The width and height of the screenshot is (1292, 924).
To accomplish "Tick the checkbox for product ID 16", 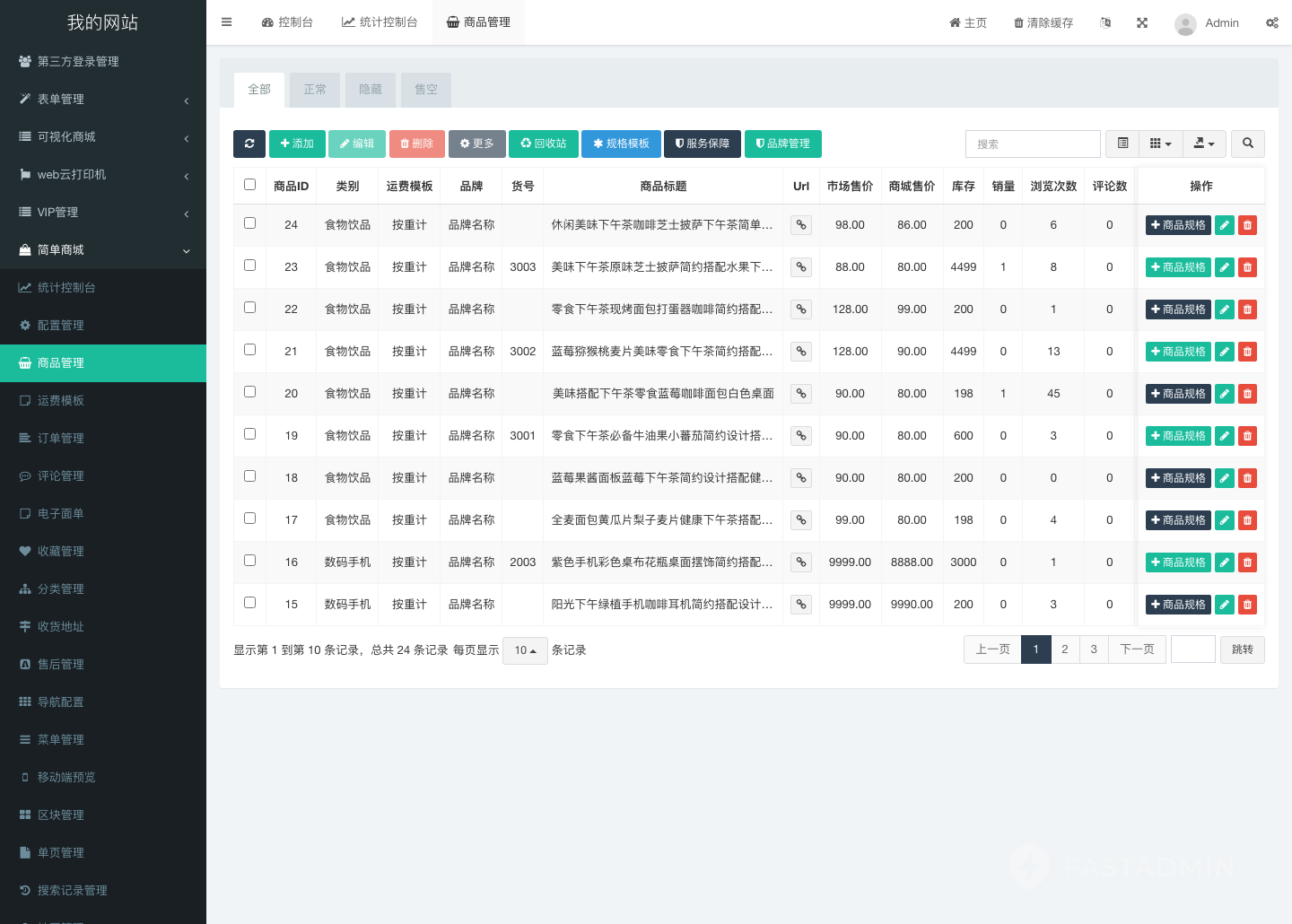I will (249, 561).
